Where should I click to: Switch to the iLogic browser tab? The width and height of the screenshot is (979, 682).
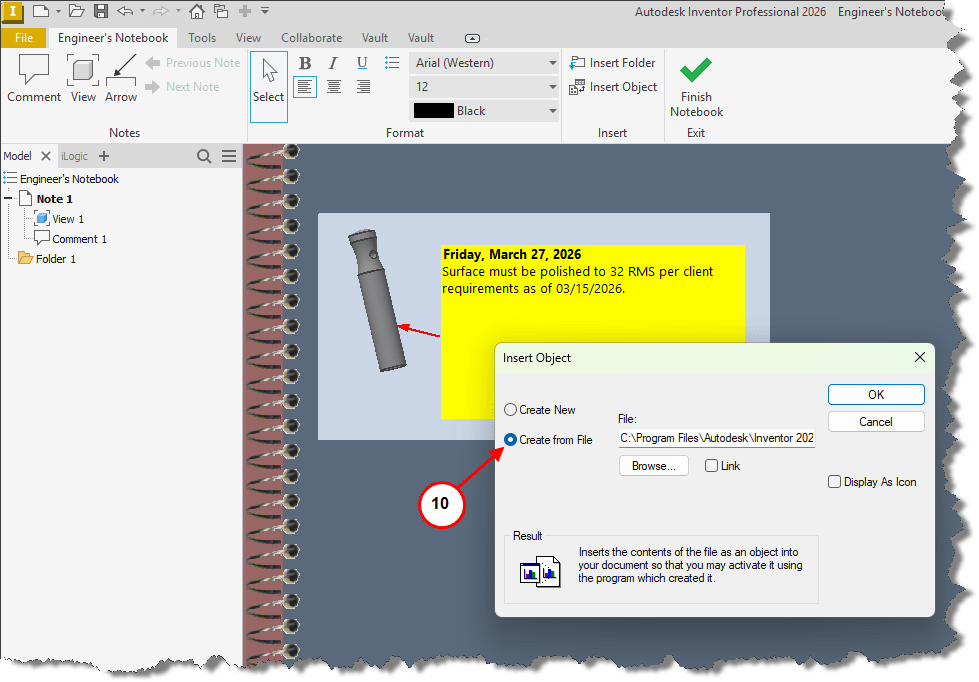point(74,156)
